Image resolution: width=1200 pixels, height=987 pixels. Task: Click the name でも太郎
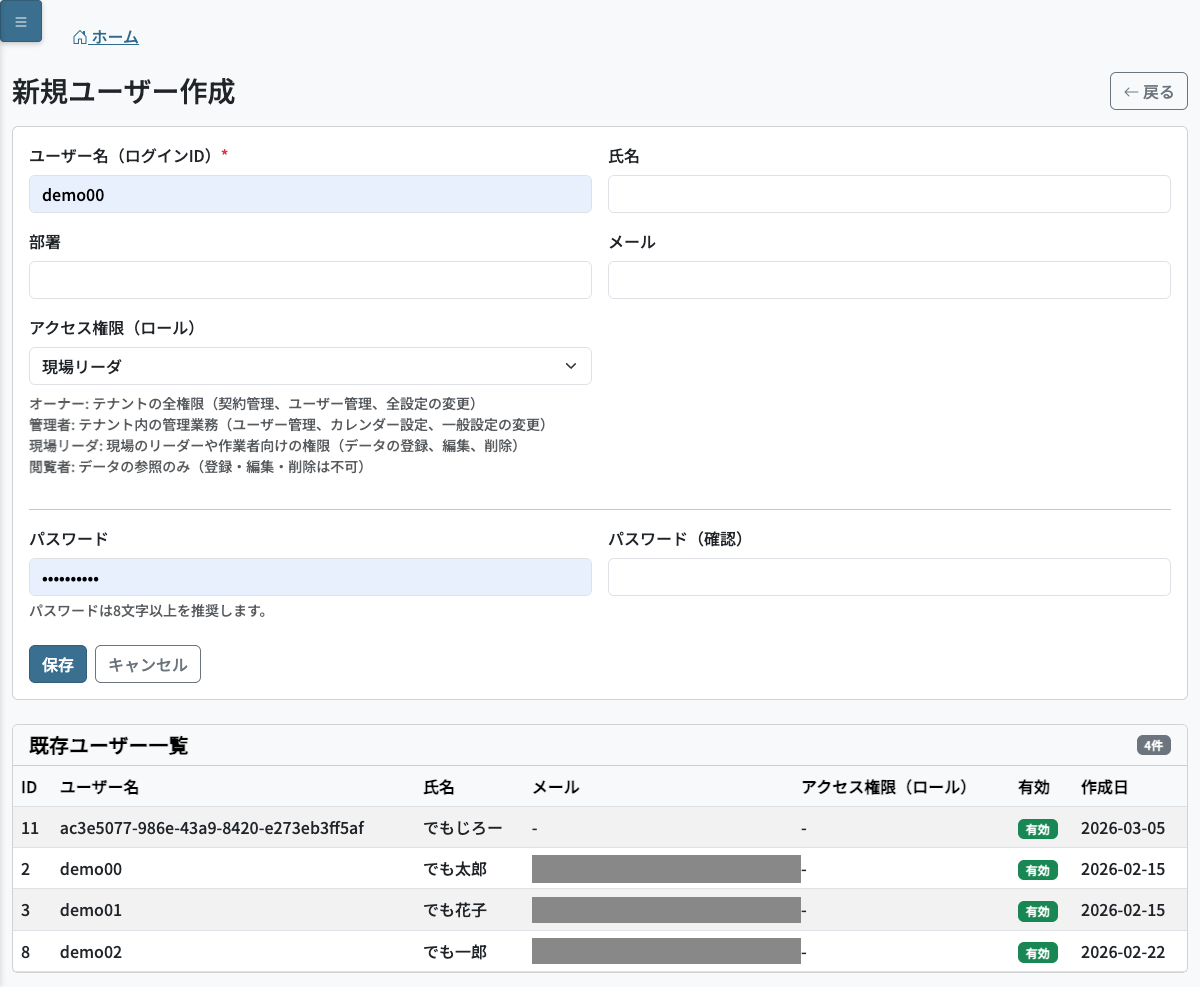(455, 869)
